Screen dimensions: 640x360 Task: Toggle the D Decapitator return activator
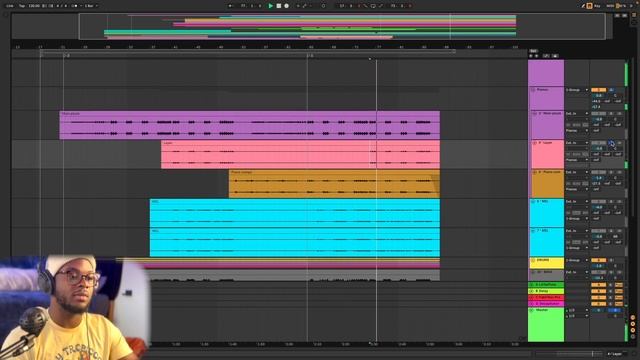click(x=598, y=304)
